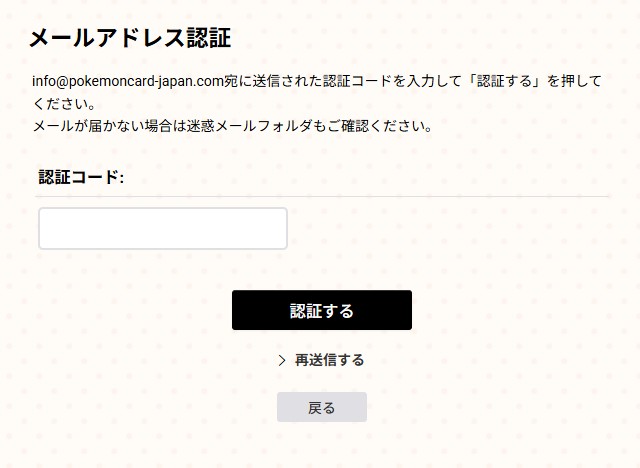Screen dimensions: 640x468
Task: Click the 認証 kanji in the page title
Action: 209,38
